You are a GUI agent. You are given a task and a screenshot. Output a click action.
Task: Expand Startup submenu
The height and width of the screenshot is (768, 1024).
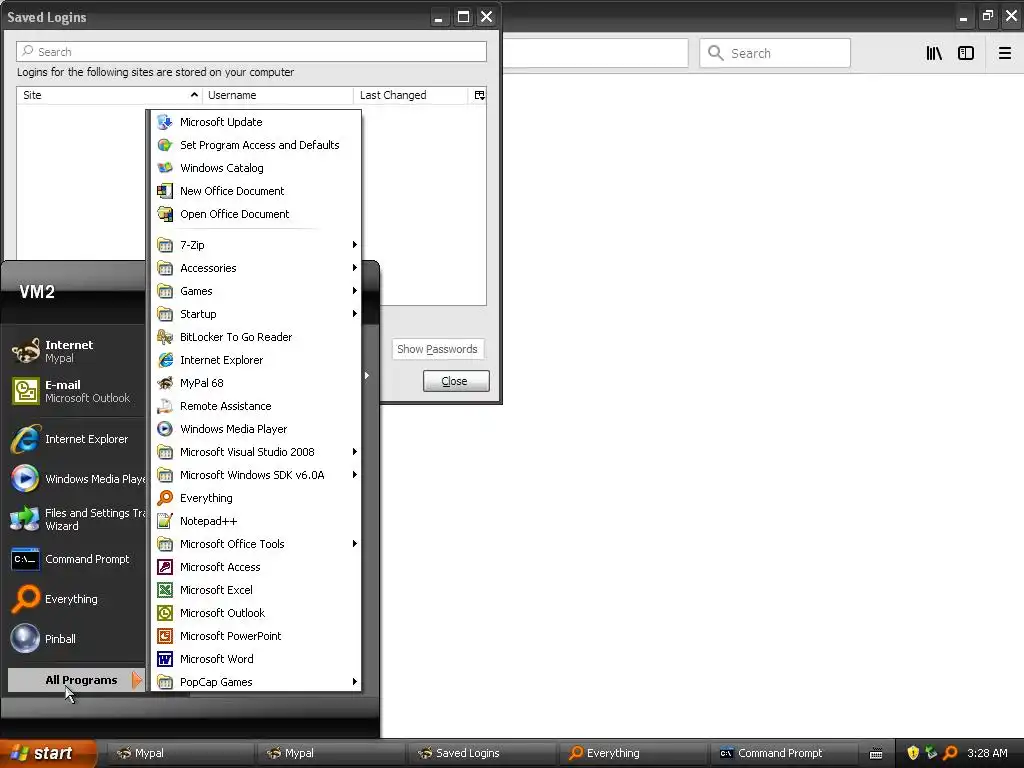point(256,314)
